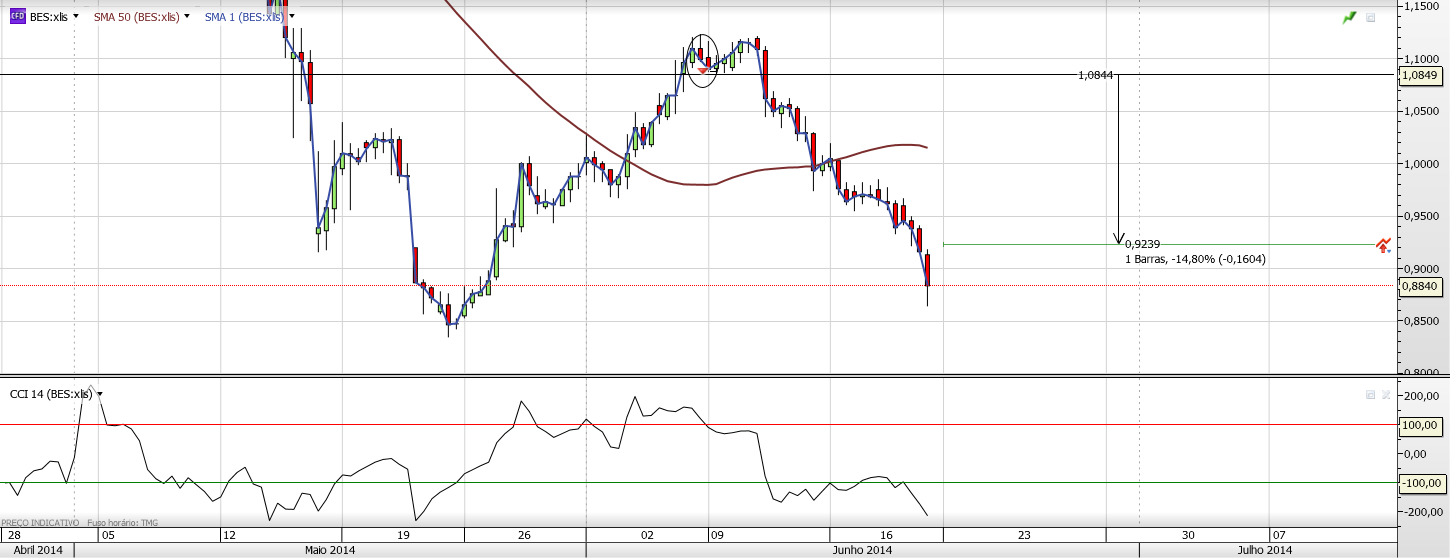
Task: Select the 0,8840 current price label
Action: coord(1420,286)
